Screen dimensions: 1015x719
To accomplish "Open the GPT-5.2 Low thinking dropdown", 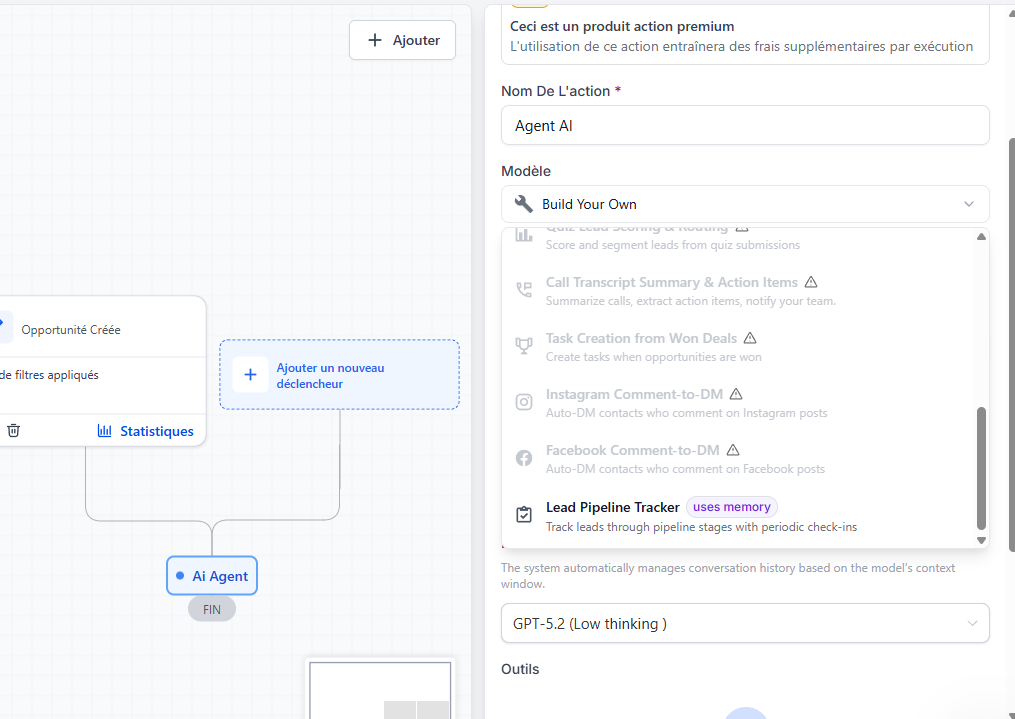I will coord(745,623).
